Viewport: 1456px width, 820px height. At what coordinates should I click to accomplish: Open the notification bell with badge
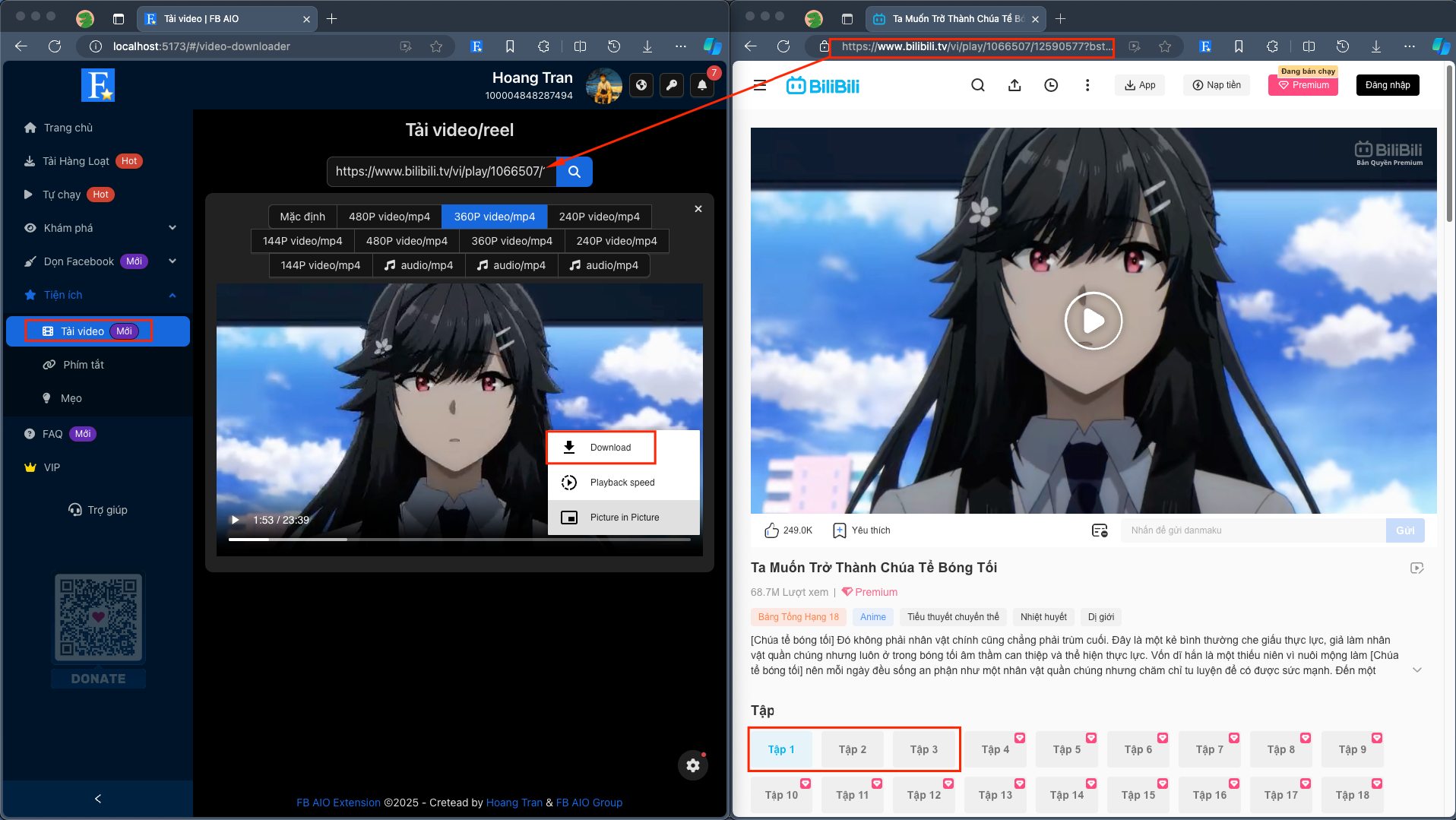[x=702, y=85]
